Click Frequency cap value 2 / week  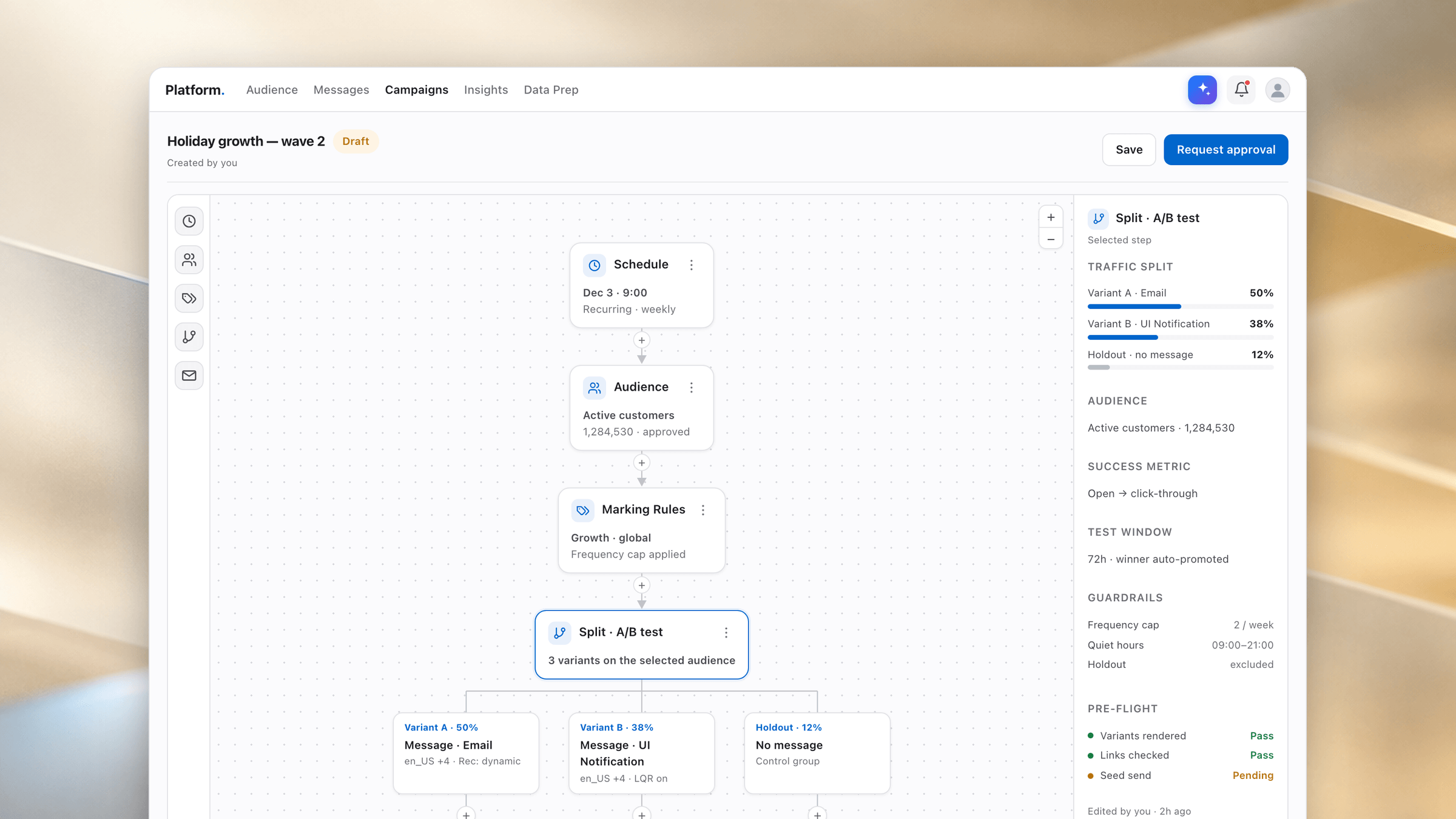coord(1253,625)
